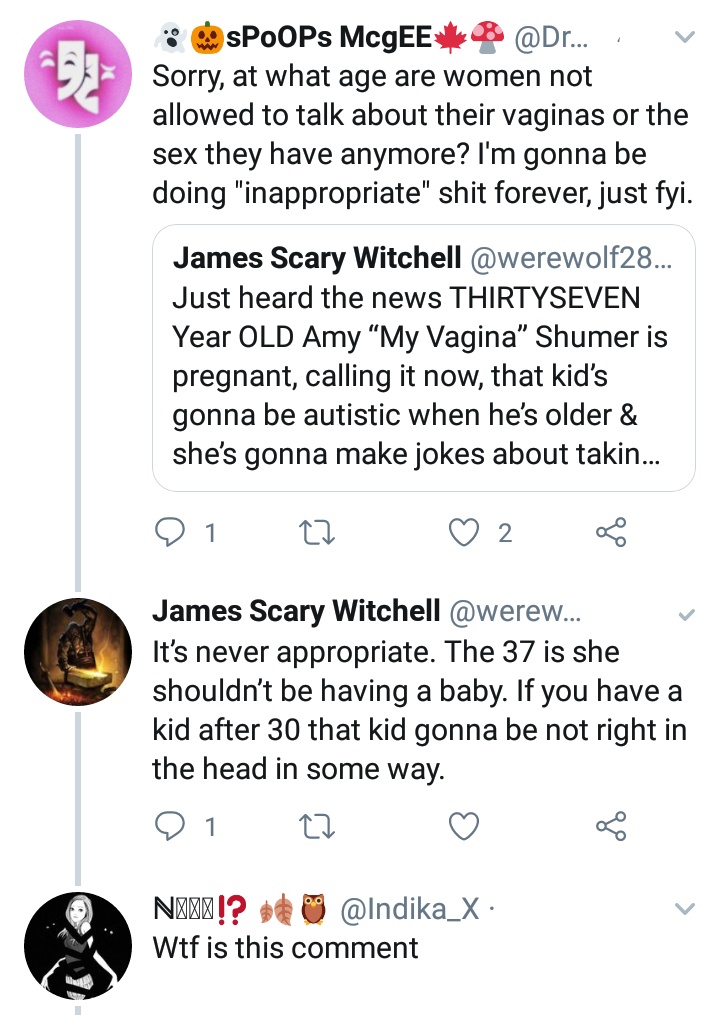Viewport: 720px width, 1015px height.
Task: Open sPoOPs McgEE's pink theater-mask avatar
Action: tap(78, 74)
